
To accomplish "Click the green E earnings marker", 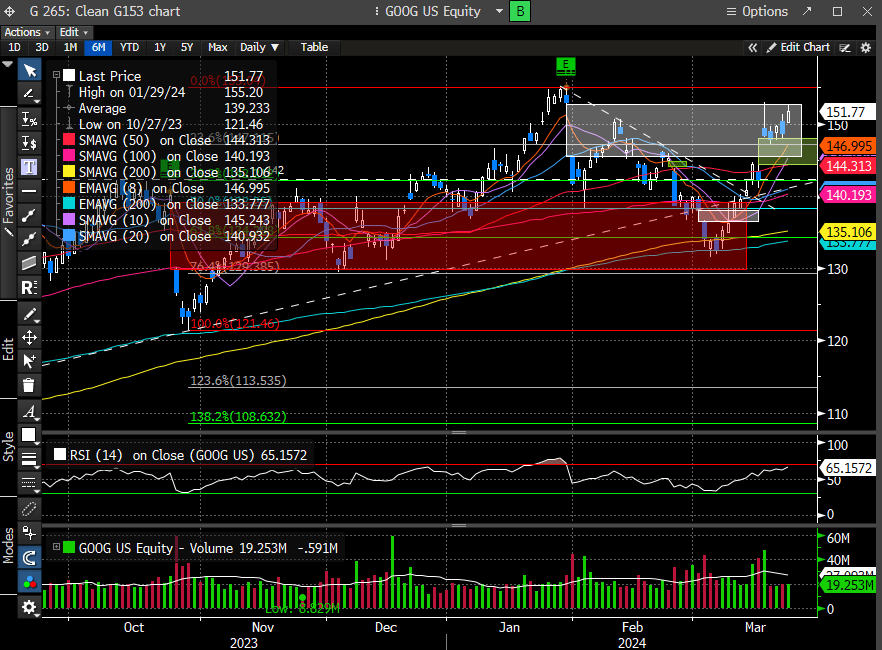I will tap(565, 66).
